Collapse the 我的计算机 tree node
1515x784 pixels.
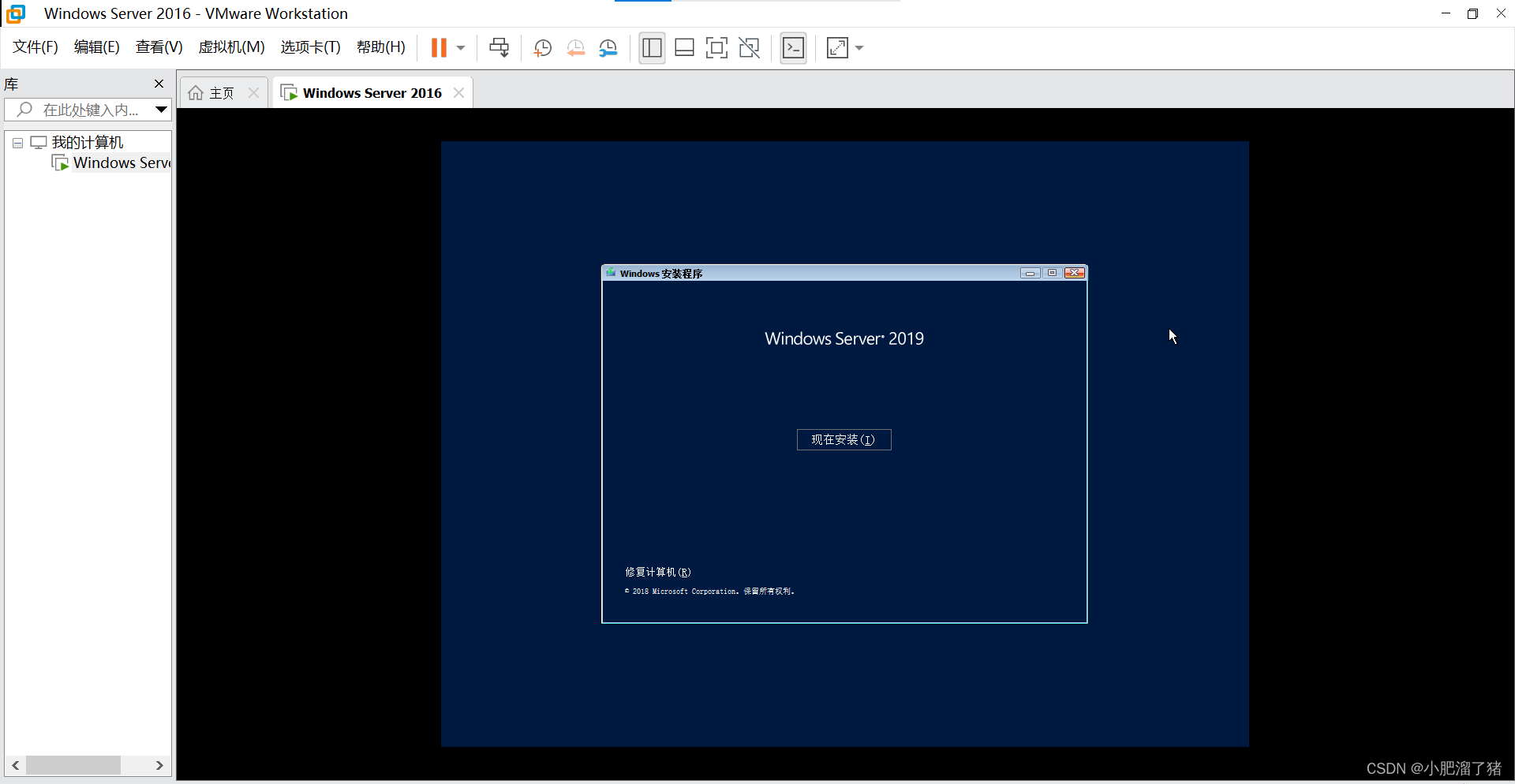point(17,144)
